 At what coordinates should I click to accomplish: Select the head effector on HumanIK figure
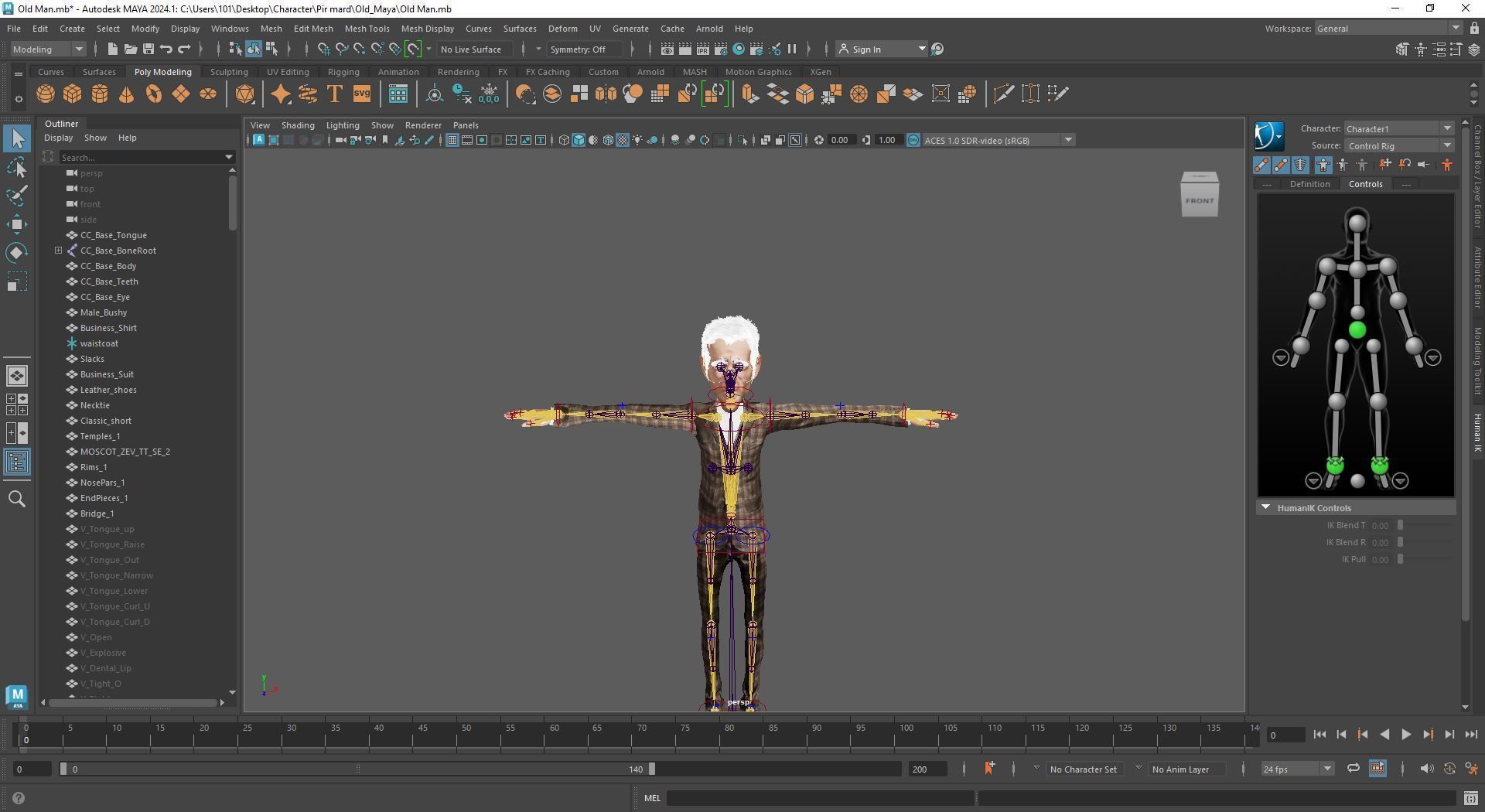click(x=1357, y=223)
